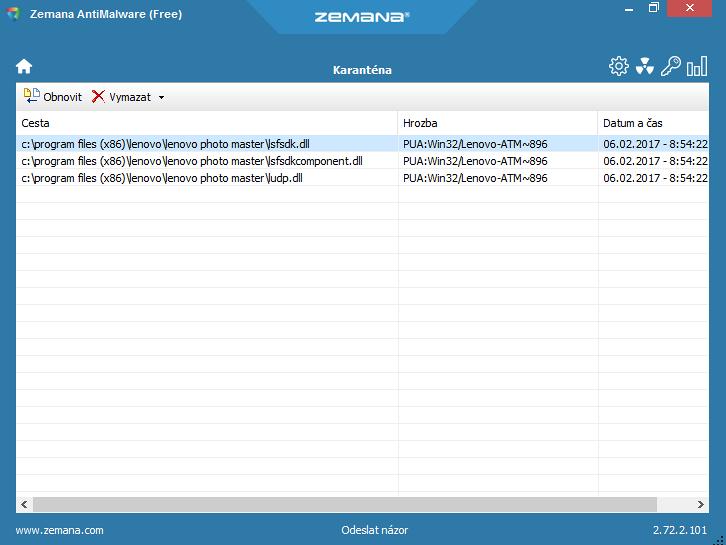This screenshot has width=726, height=545.
Task: Delete item with Vymazat button
Action: 121,96
